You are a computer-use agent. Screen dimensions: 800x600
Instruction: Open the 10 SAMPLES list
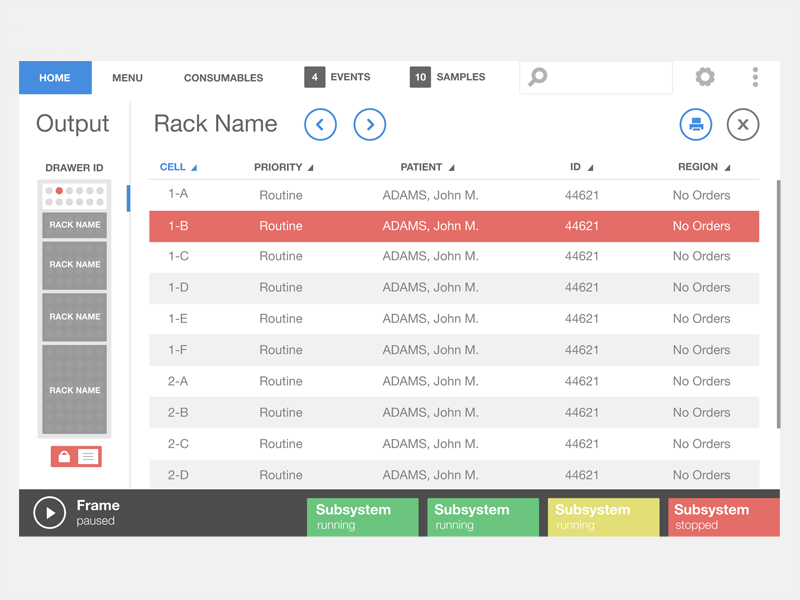click(450, 77)
